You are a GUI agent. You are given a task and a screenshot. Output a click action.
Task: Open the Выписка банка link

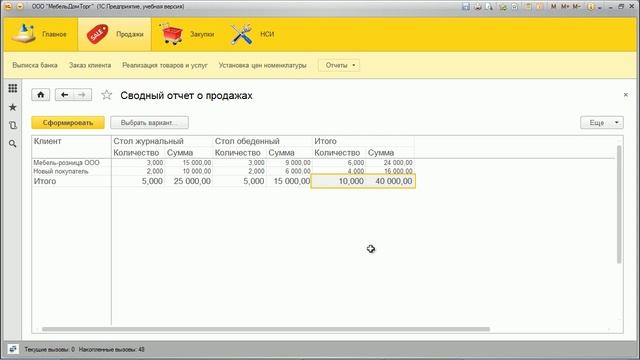tap(35, 65)
